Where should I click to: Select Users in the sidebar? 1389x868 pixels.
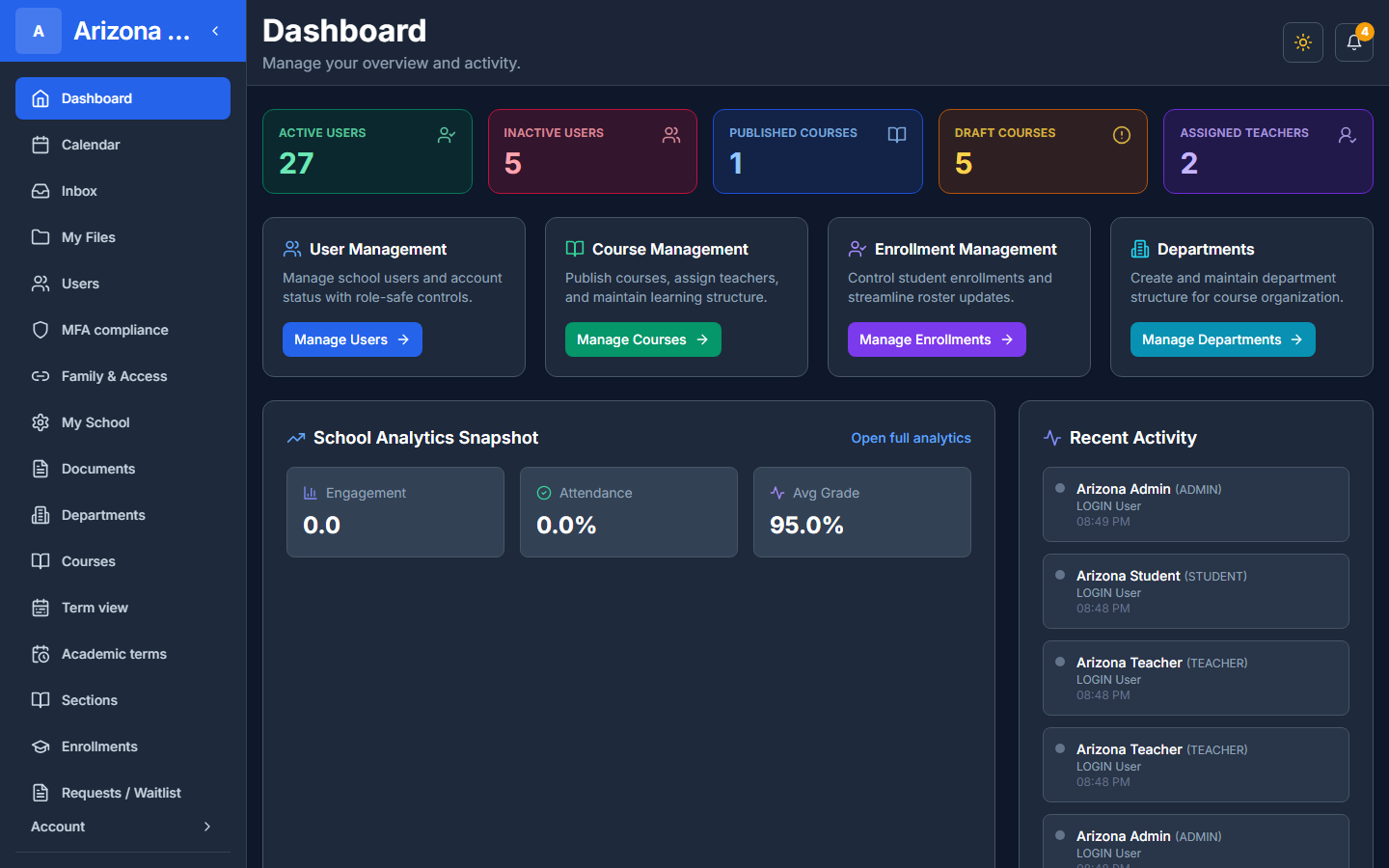click(x=123, y=284)
